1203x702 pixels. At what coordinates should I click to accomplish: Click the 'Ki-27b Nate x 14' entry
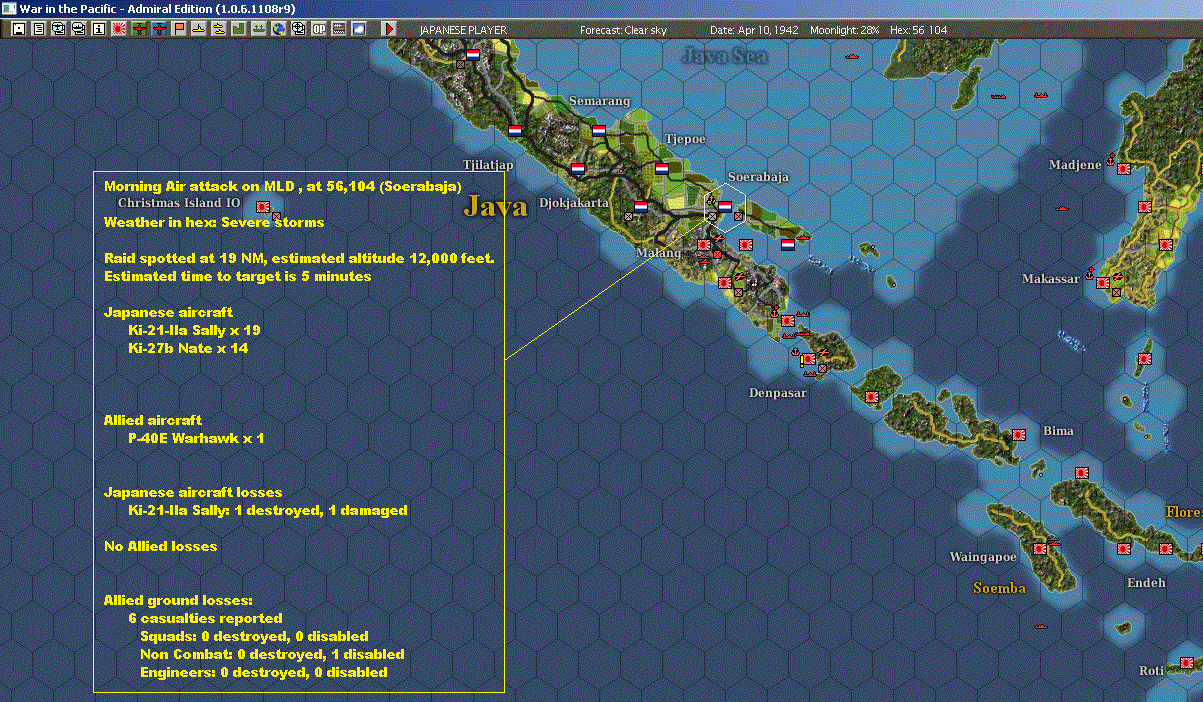[189, 348]
